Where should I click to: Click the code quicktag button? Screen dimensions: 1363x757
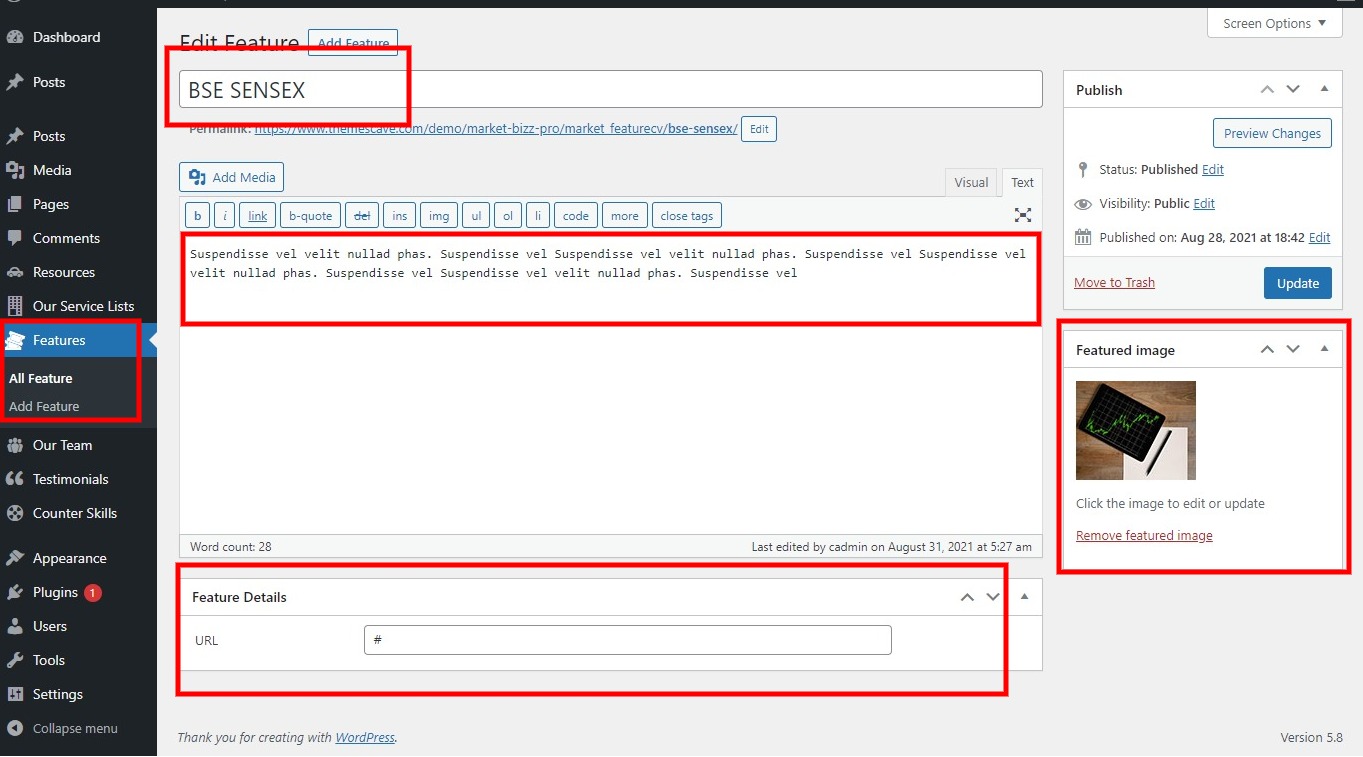point(576,215)
